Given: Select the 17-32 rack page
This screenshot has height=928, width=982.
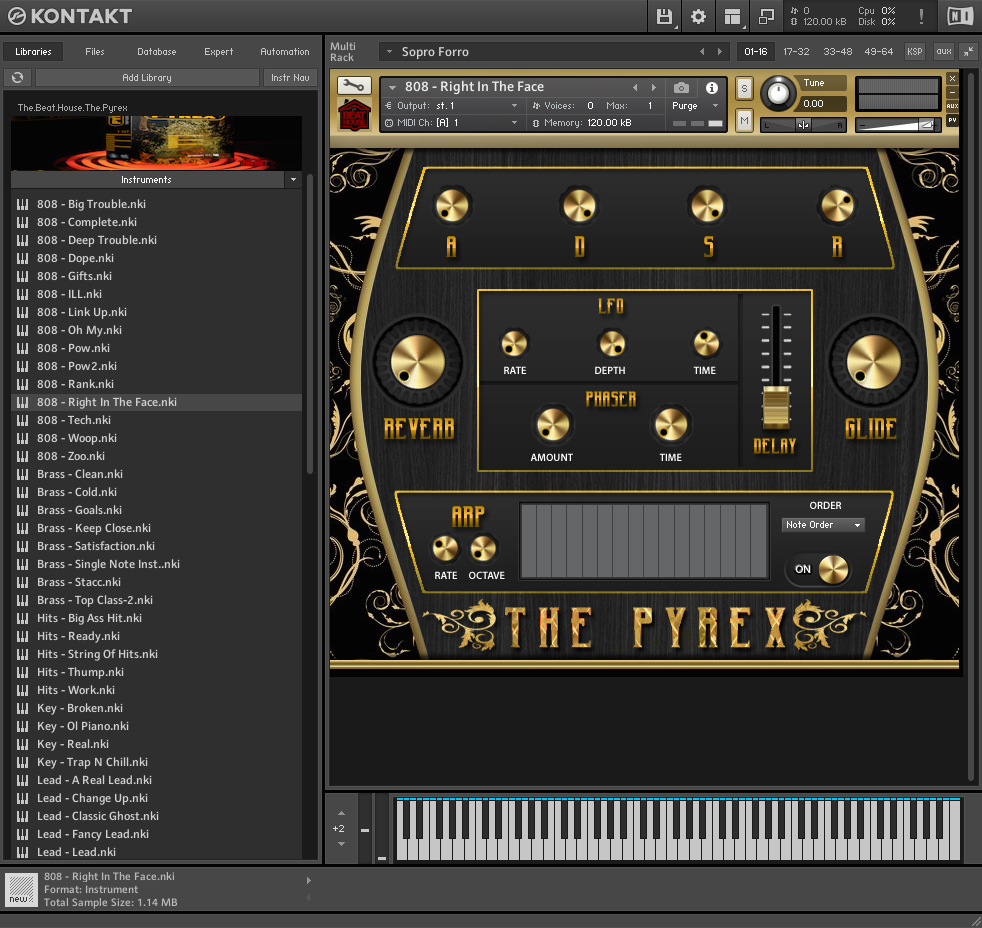Looking at the screenshot, I should (796, 52).
